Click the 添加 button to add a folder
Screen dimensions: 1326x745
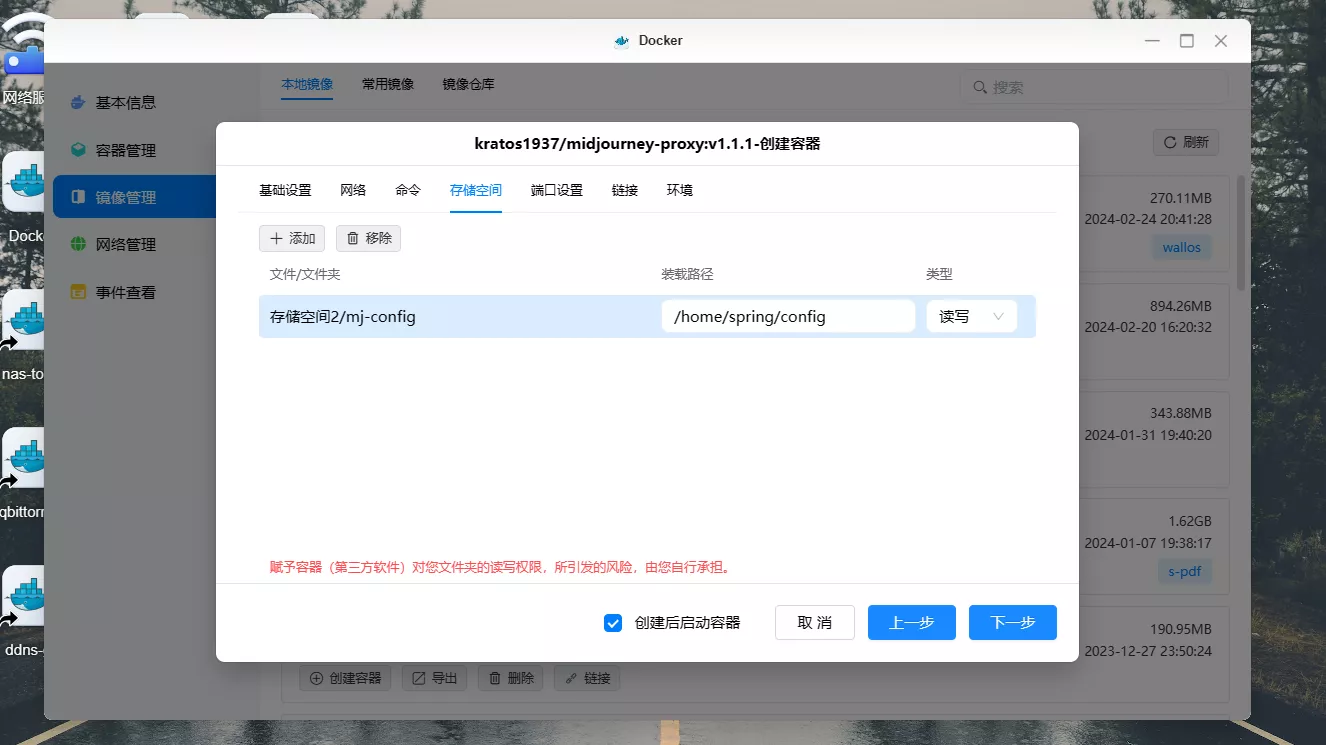coord(292,238)
